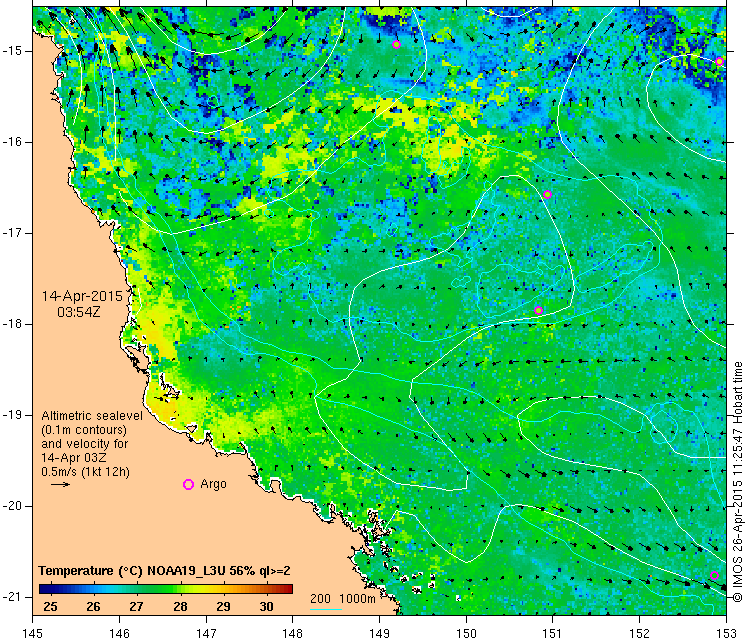
Task: Click the "Argo" legend label
Action: coord(213,484)
